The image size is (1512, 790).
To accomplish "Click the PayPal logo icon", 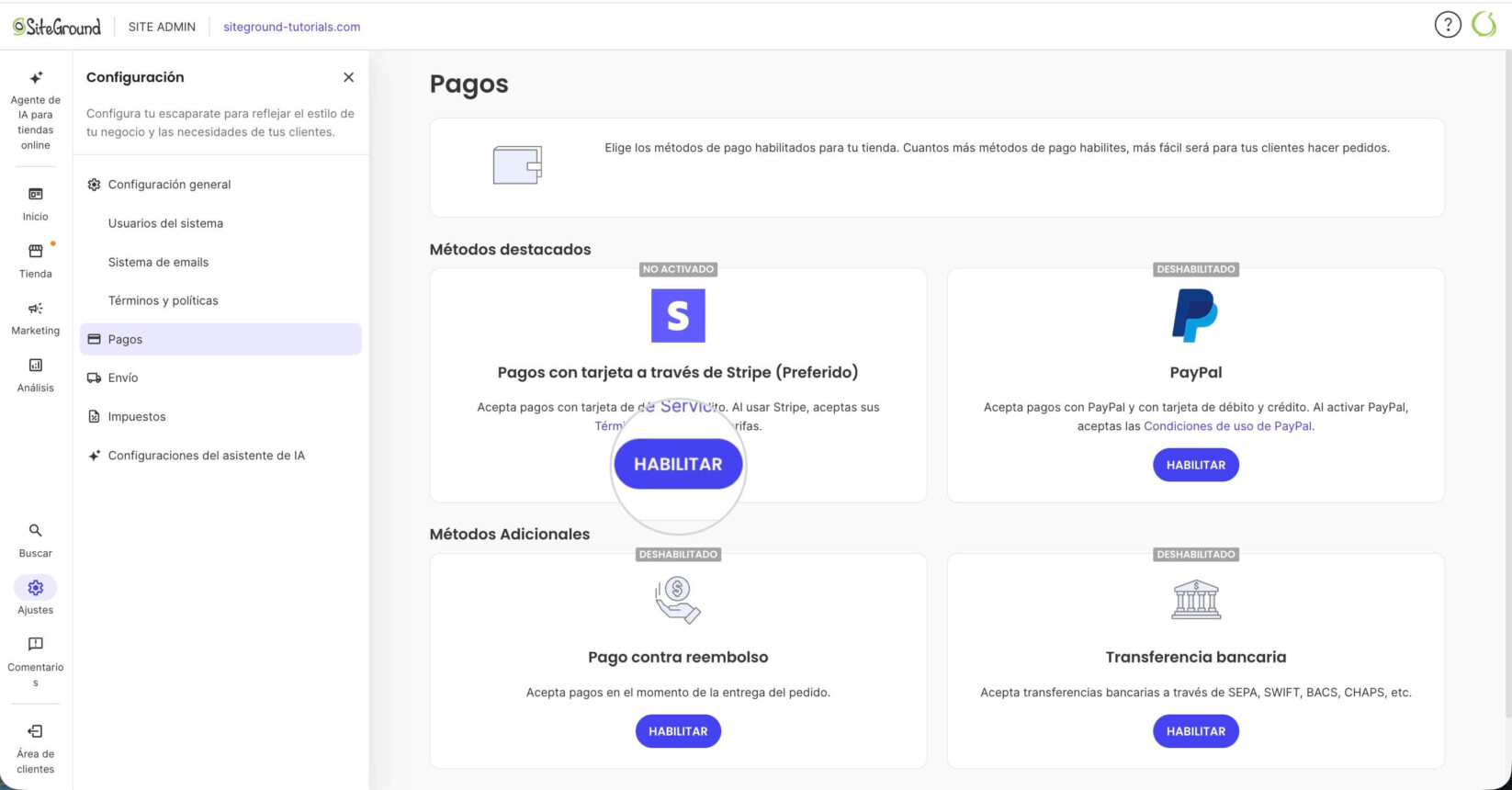I will [x=1195, y=316].
